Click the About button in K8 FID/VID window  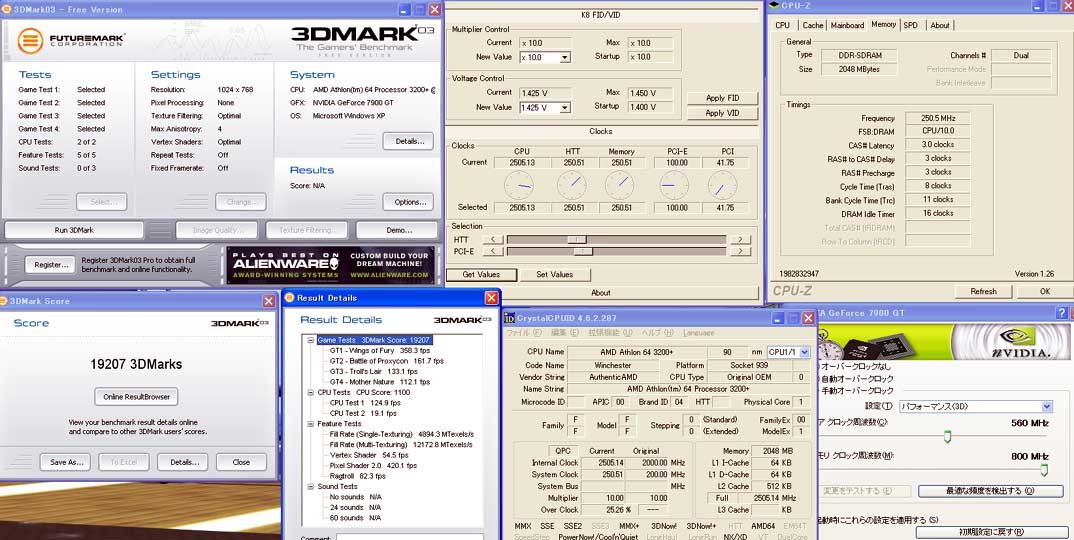(x=601, y=293)
